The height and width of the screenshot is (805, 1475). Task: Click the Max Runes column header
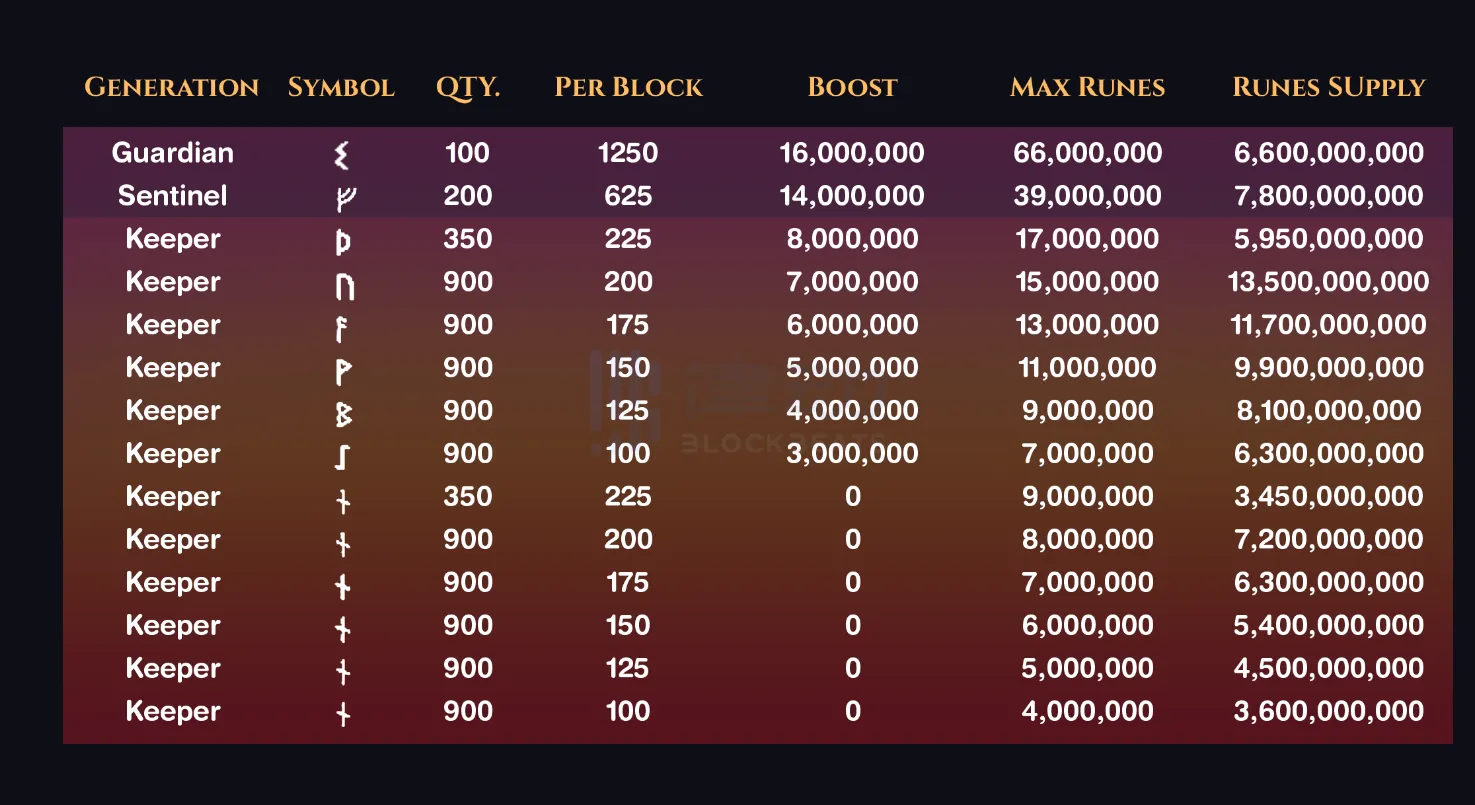pos(1087,88)
